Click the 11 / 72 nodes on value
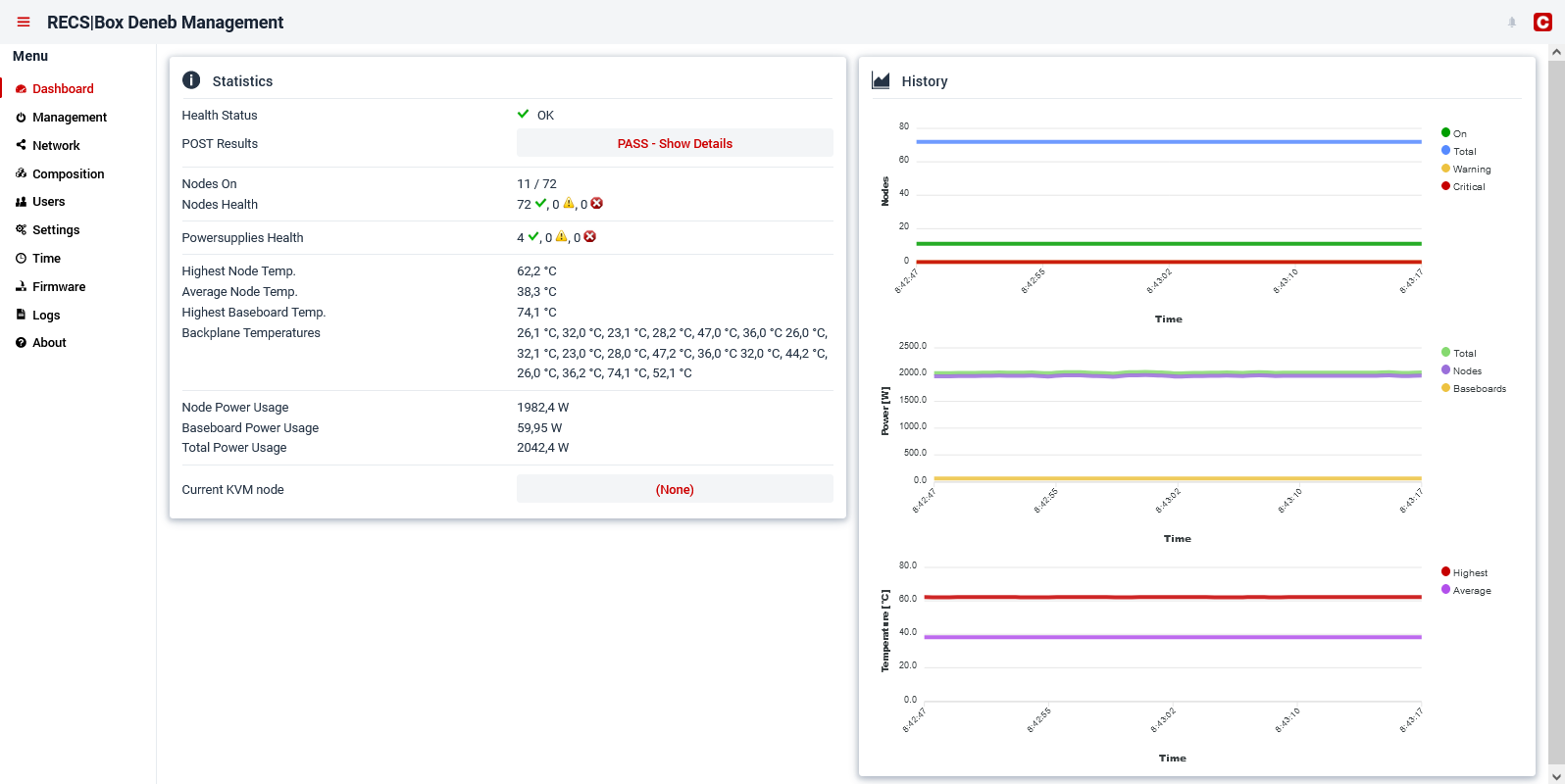Screen dimensions: 1565x784 tap(536, 184)
